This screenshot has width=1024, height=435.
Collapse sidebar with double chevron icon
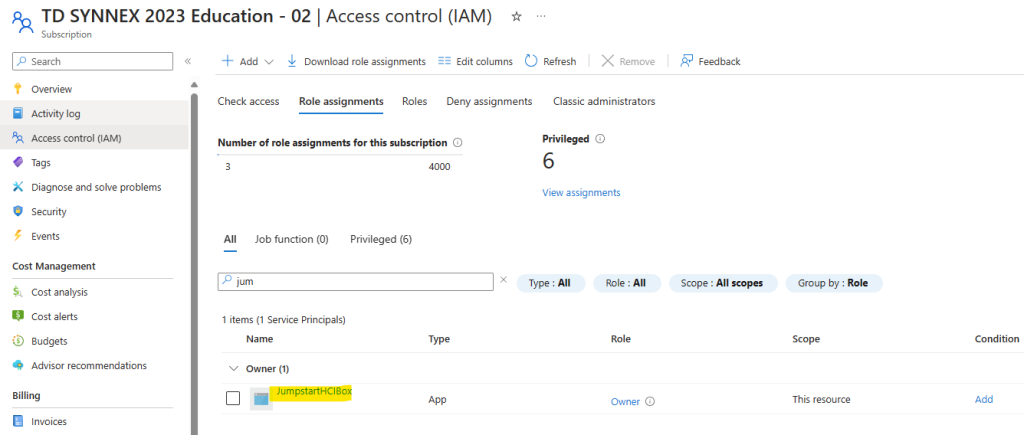point(187,61)
